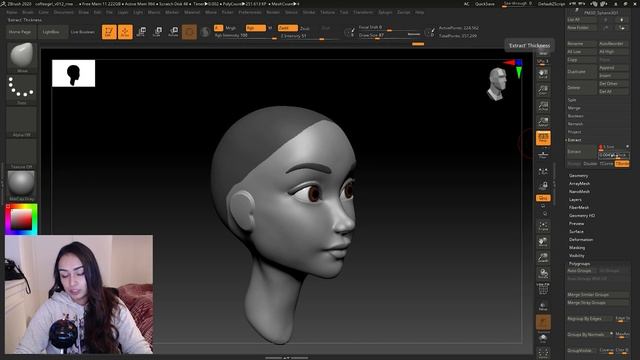Screen dimensions: 640x360
Task: Click the sphere material preview icon in toolbar
Action: [x=205, y=32]
